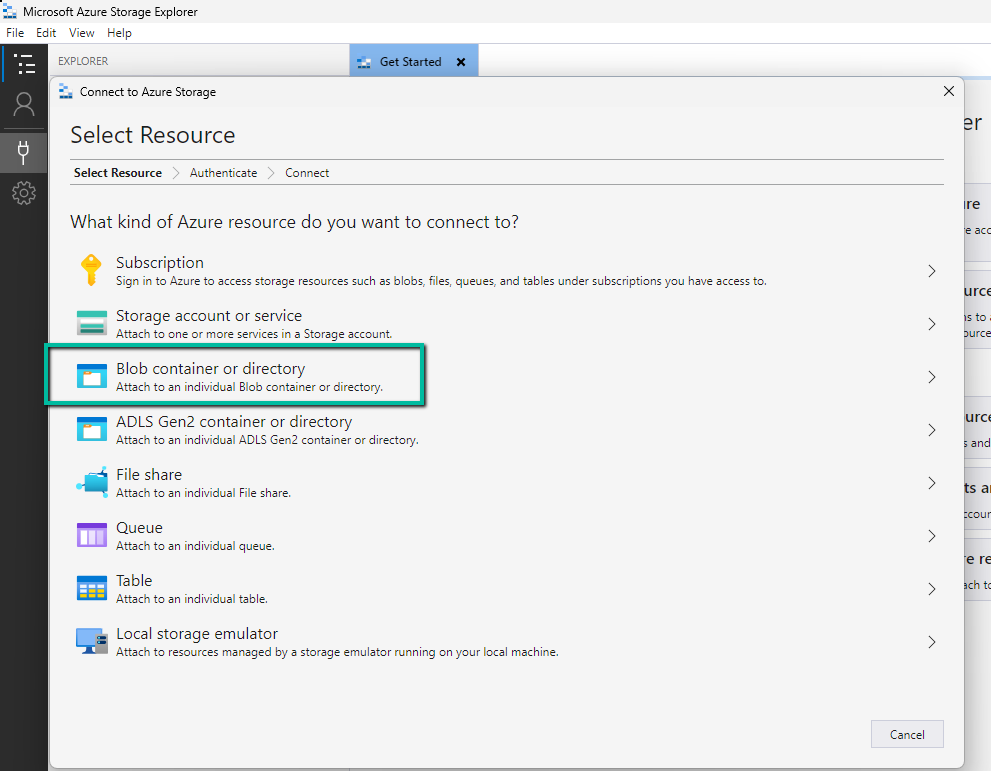The height and width of the screenshot is (771, 991).
Task: Select the Local storage emulator title
Action: [x=197, y=634]
